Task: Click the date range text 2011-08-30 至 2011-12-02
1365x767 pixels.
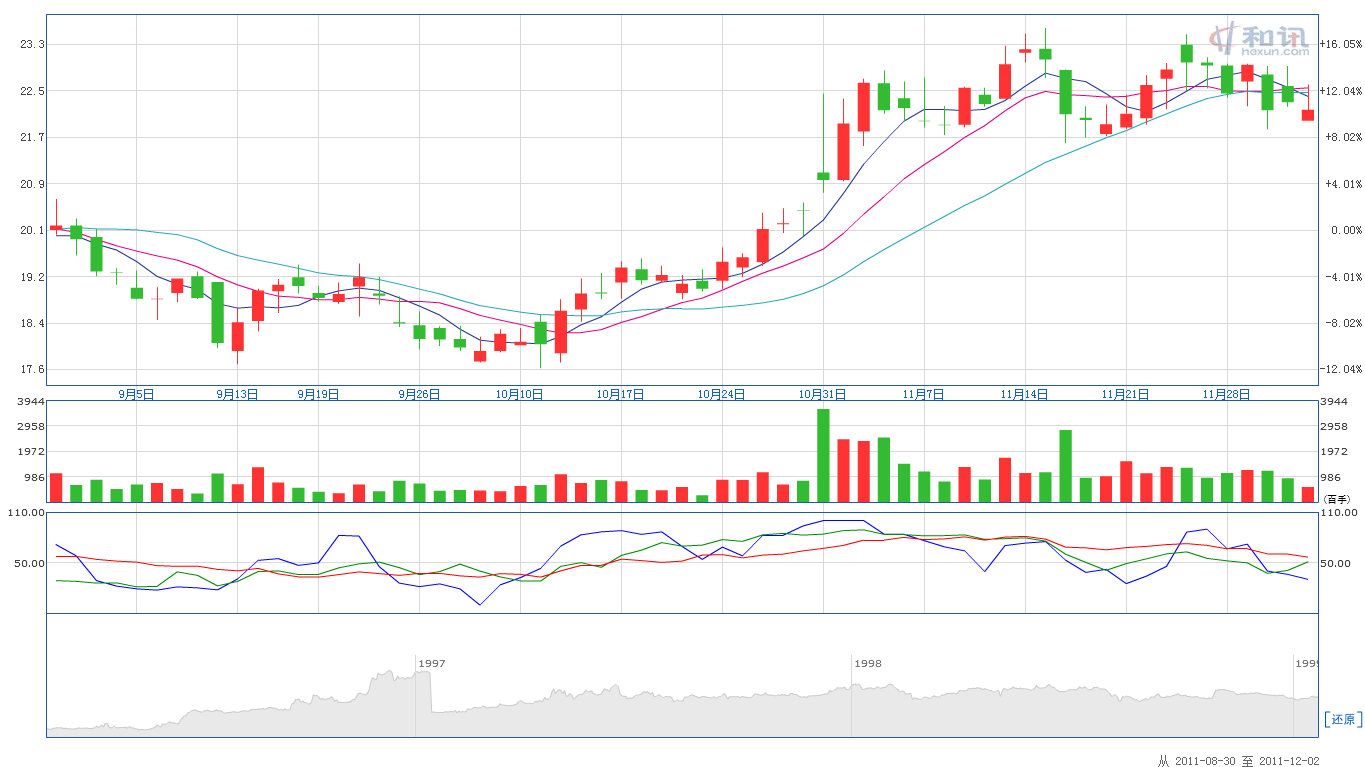Action: click(x=1239, y=760)
